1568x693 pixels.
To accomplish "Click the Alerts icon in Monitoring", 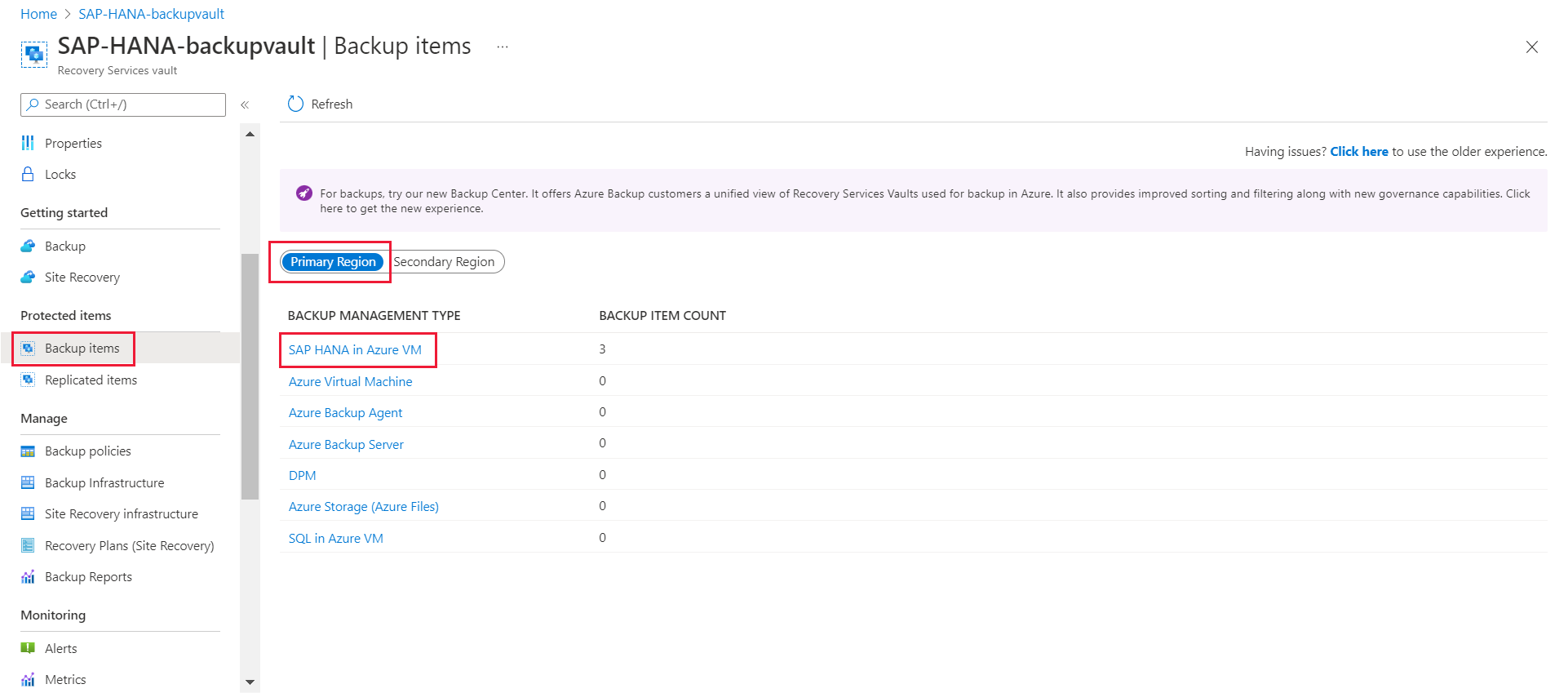I will [x=28, y=648].
